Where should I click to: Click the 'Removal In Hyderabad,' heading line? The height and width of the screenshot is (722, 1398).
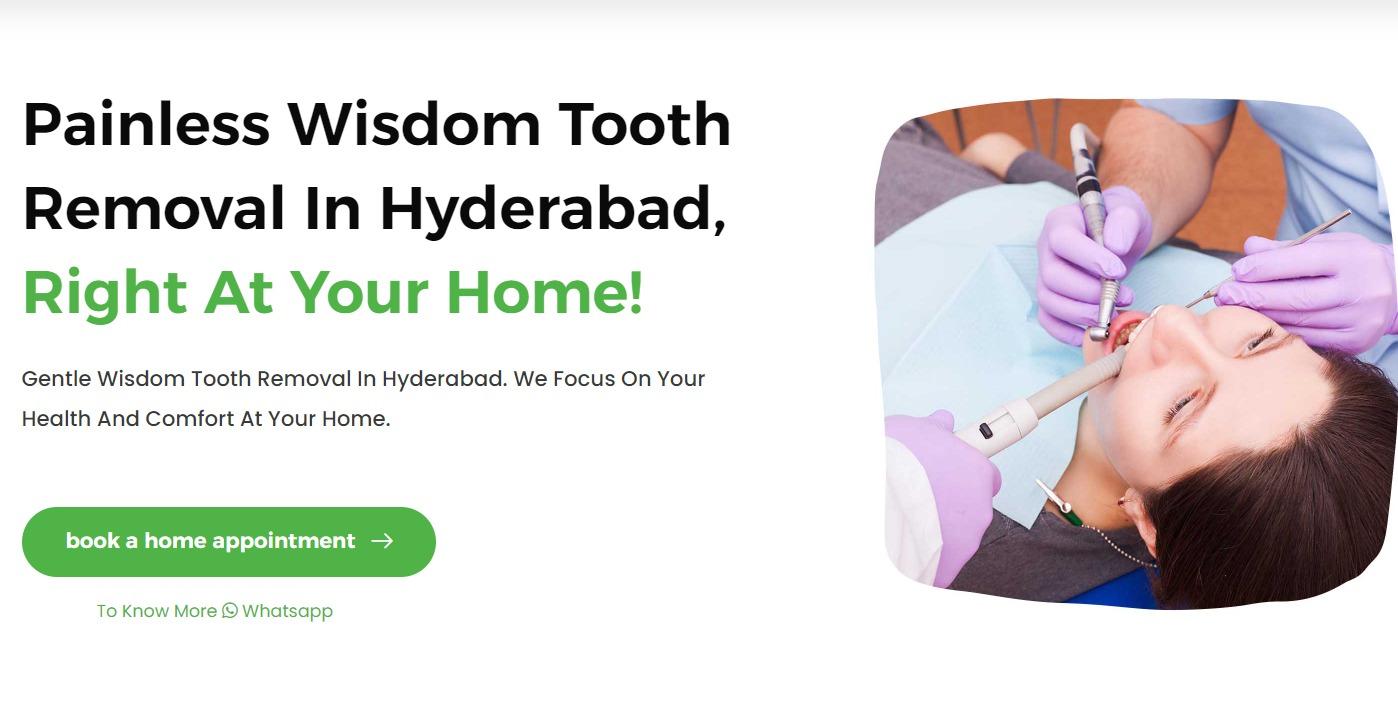pos(374,209)
